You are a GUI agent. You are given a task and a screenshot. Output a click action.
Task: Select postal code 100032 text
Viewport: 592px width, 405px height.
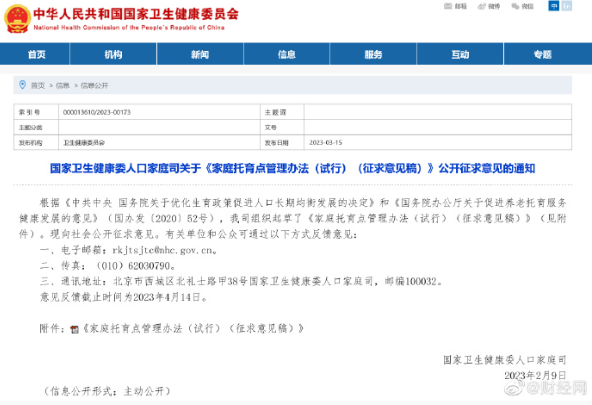[x=421, y=282]
